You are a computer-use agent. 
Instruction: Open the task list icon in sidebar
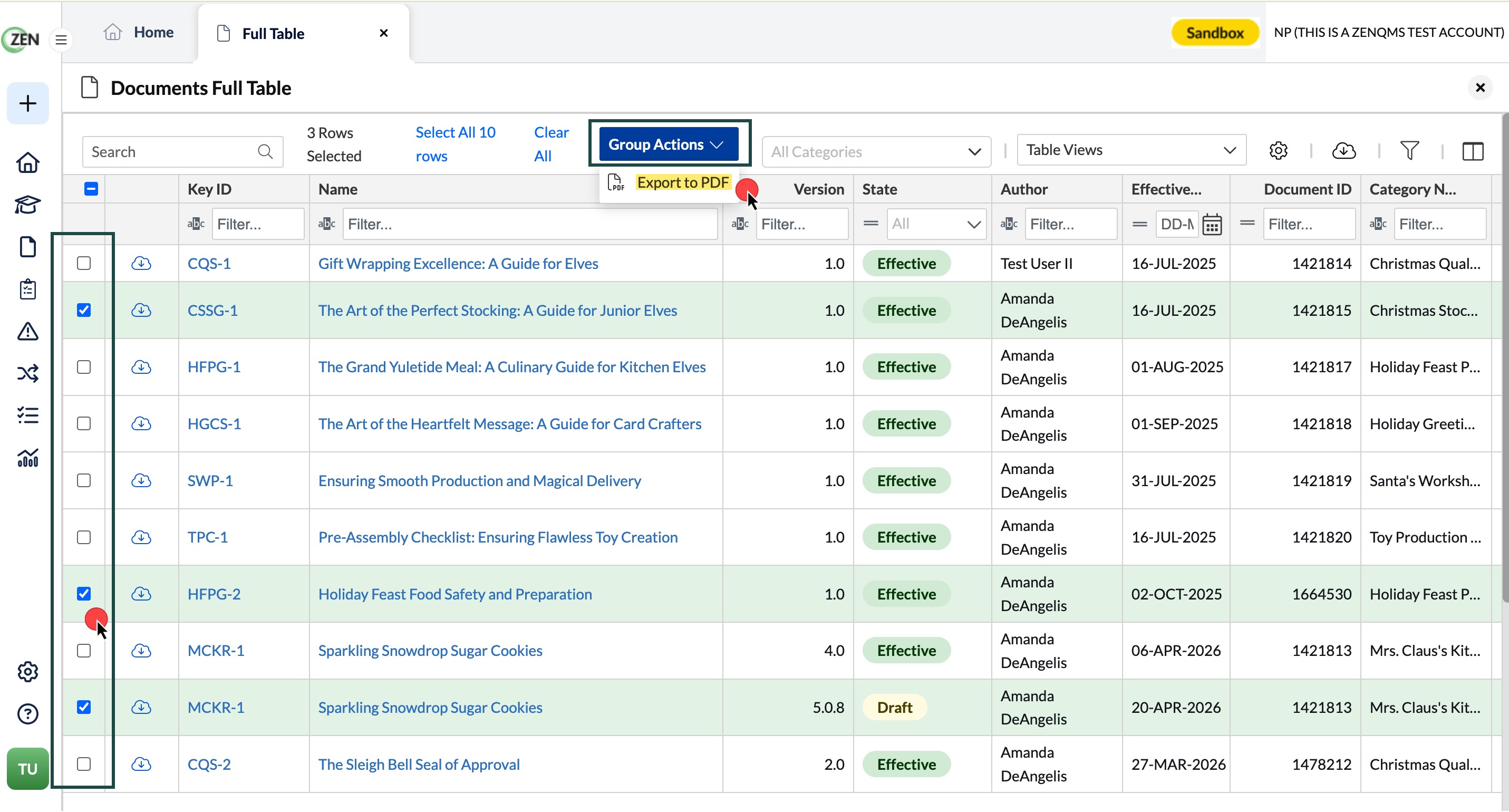27,415
